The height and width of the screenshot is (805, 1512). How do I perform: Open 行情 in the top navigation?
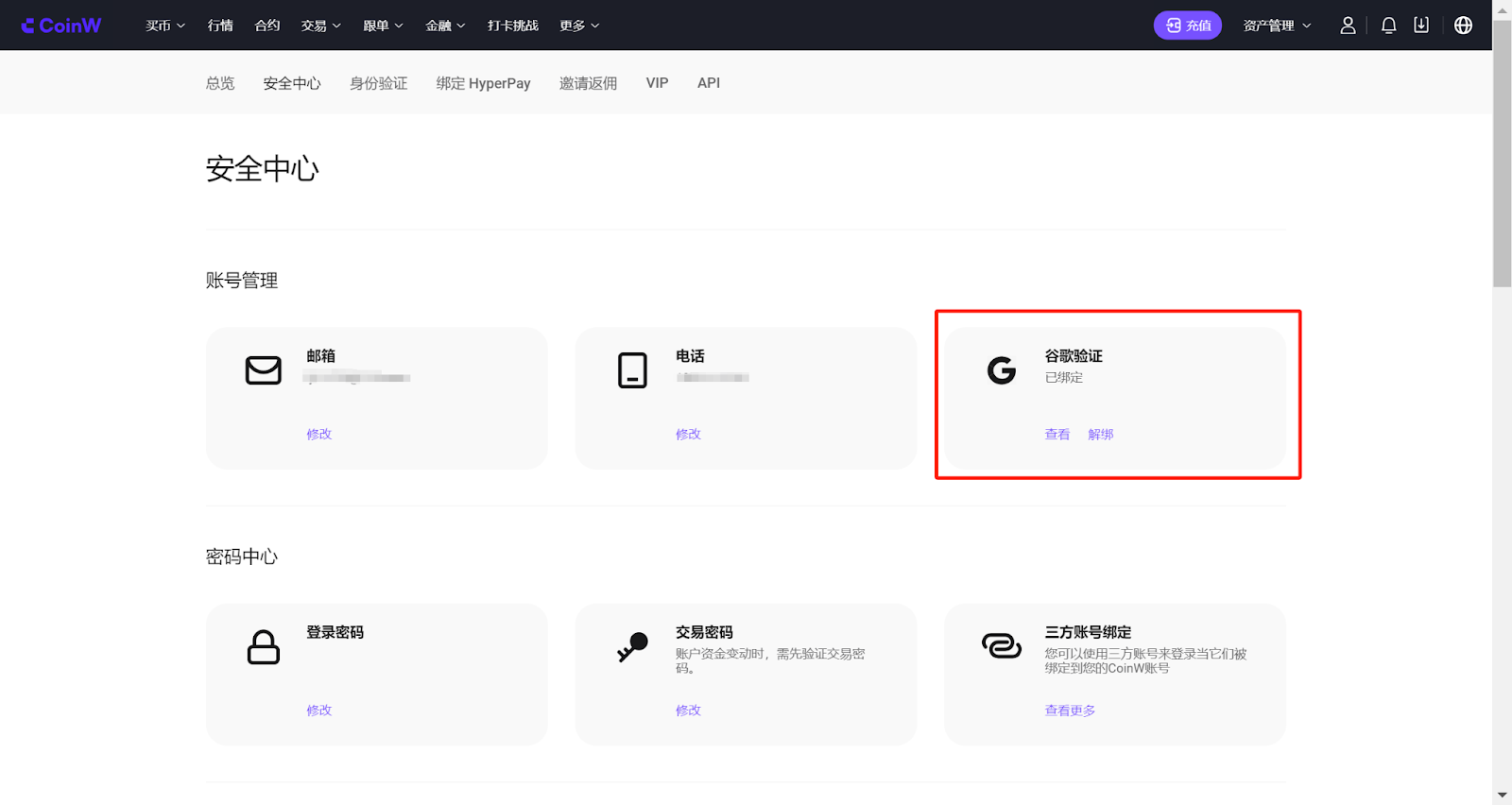220,26
